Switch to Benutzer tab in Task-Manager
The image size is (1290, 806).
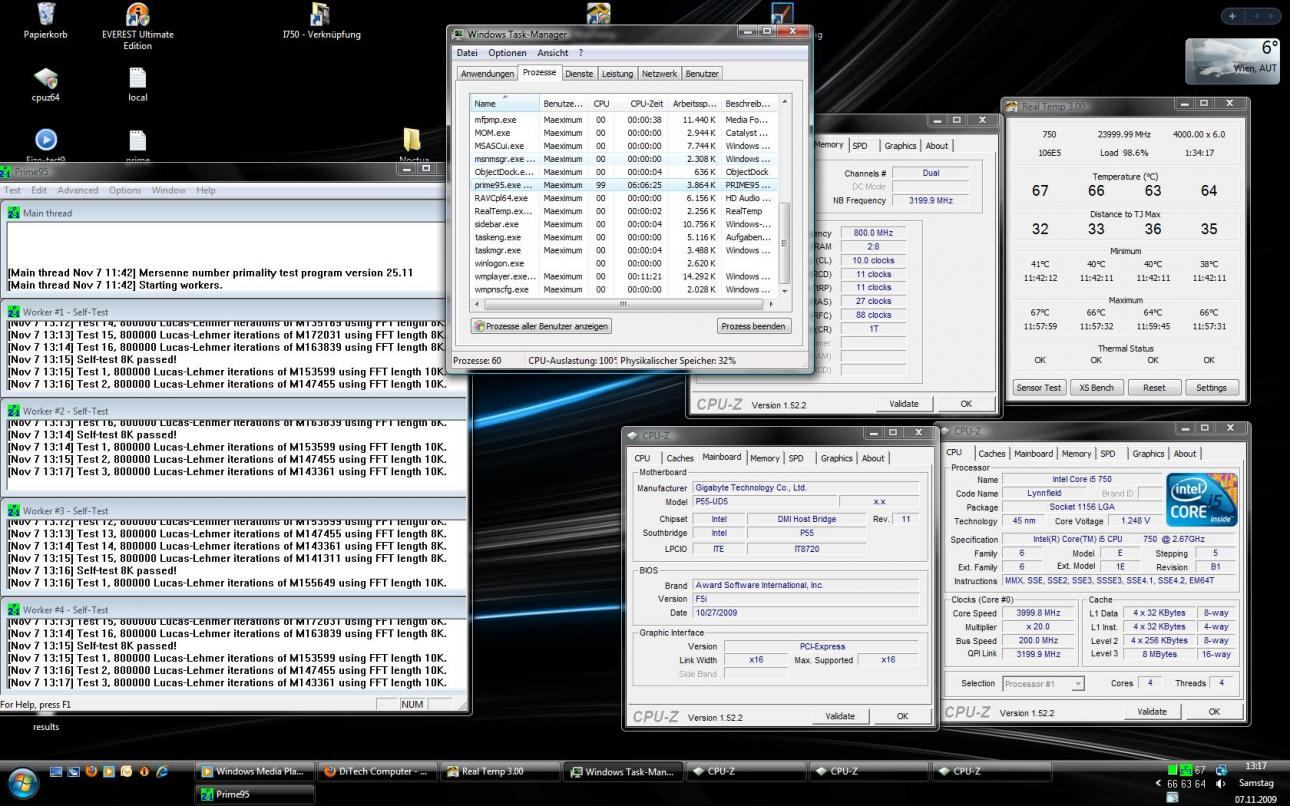(702, 74)
